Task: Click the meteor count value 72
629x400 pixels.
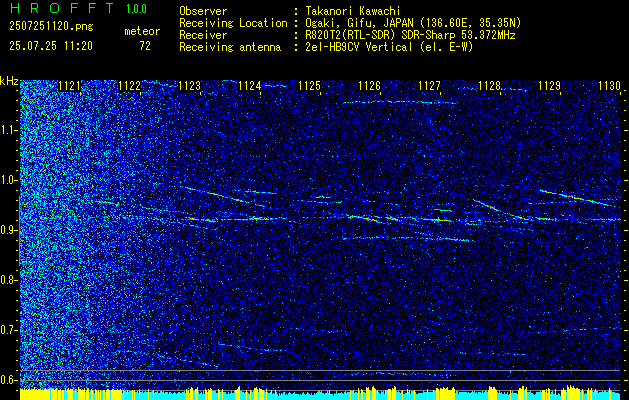Action: tap(145, 46)
